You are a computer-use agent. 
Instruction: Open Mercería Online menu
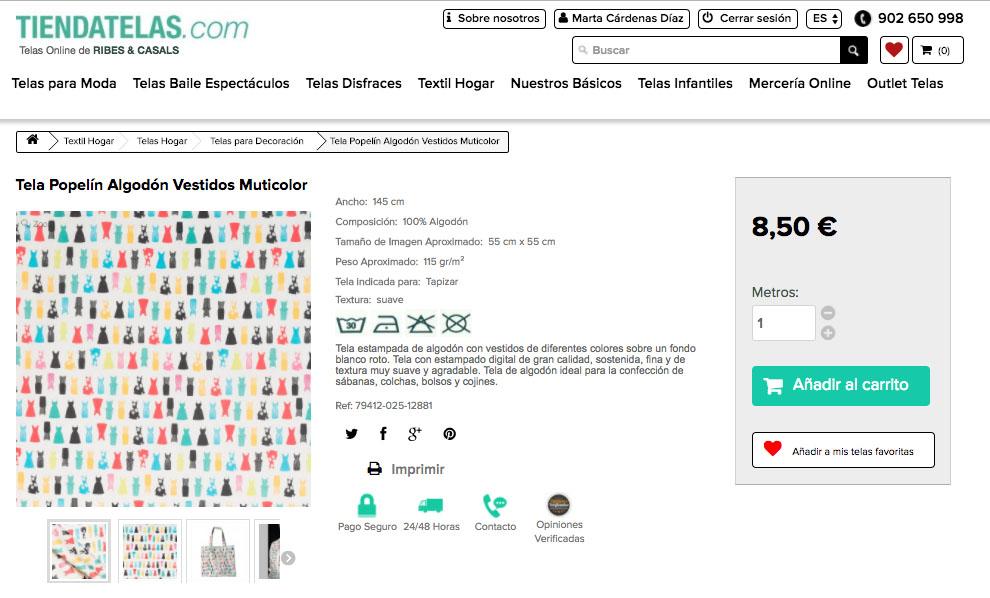799,83
